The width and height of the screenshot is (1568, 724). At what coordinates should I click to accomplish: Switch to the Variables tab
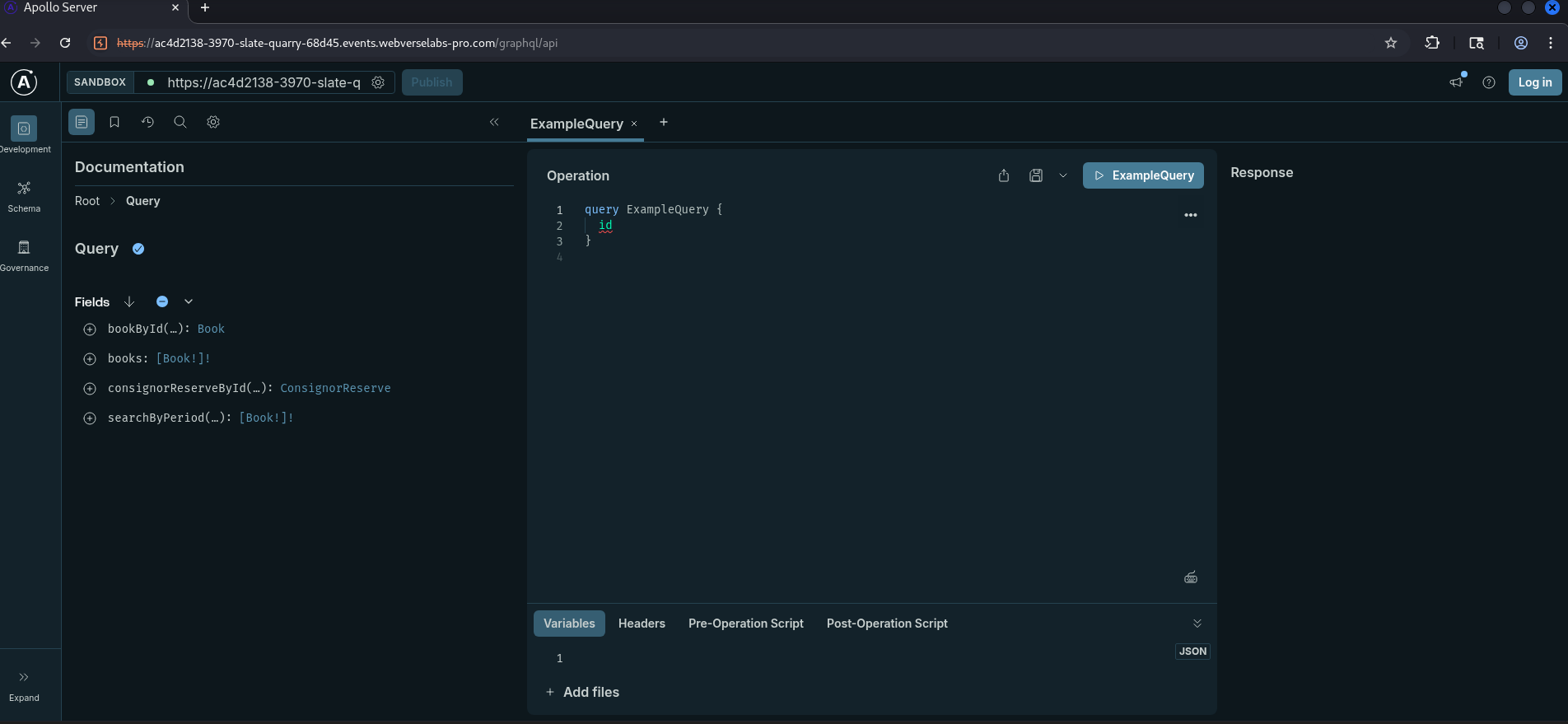click(x=569, y=624)
